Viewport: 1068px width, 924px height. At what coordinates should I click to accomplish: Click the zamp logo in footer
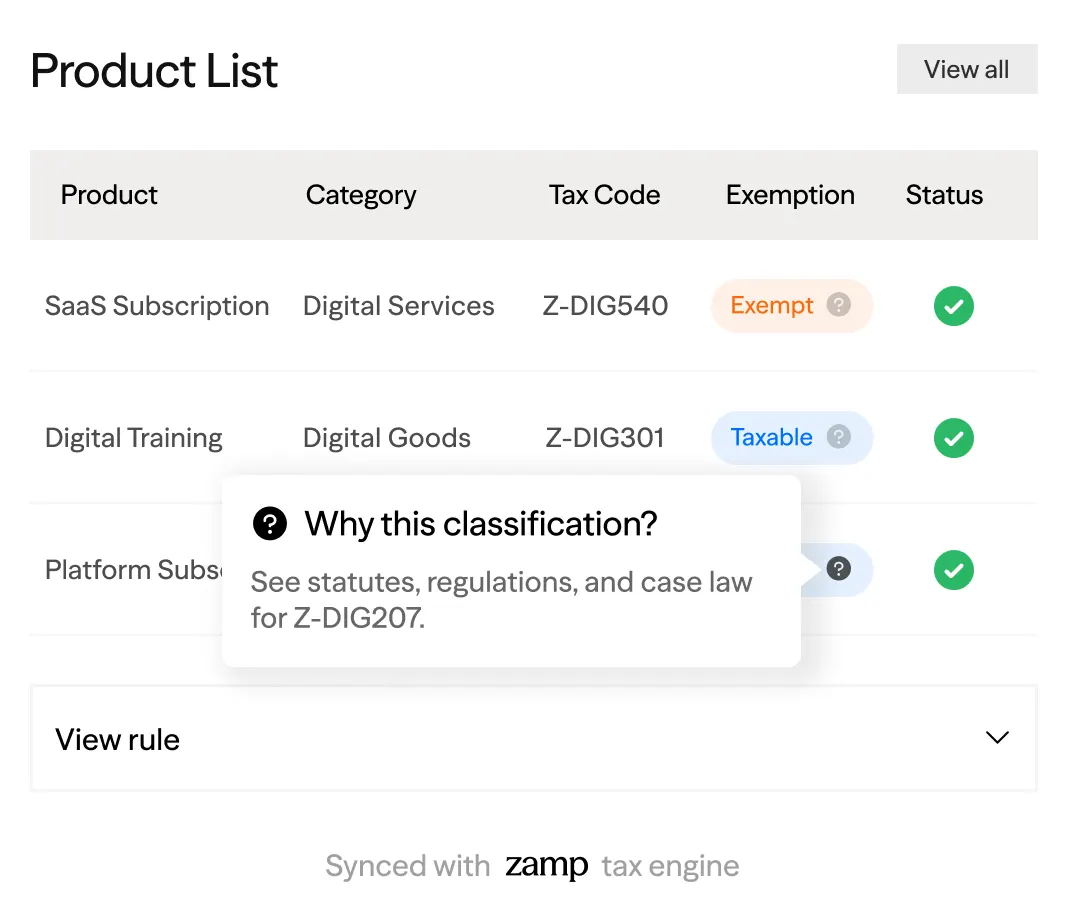546,866
